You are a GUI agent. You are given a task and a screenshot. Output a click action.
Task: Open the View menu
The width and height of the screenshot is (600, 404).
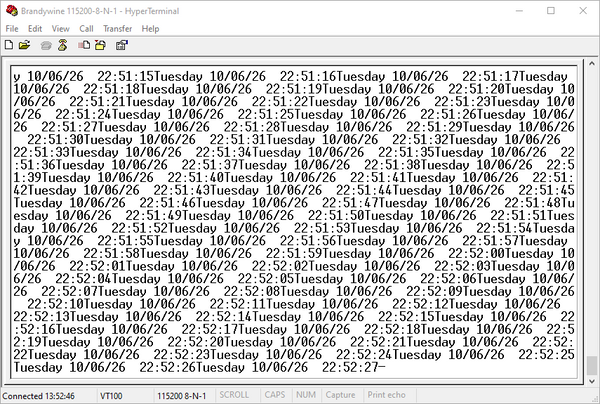coord(60,29)
